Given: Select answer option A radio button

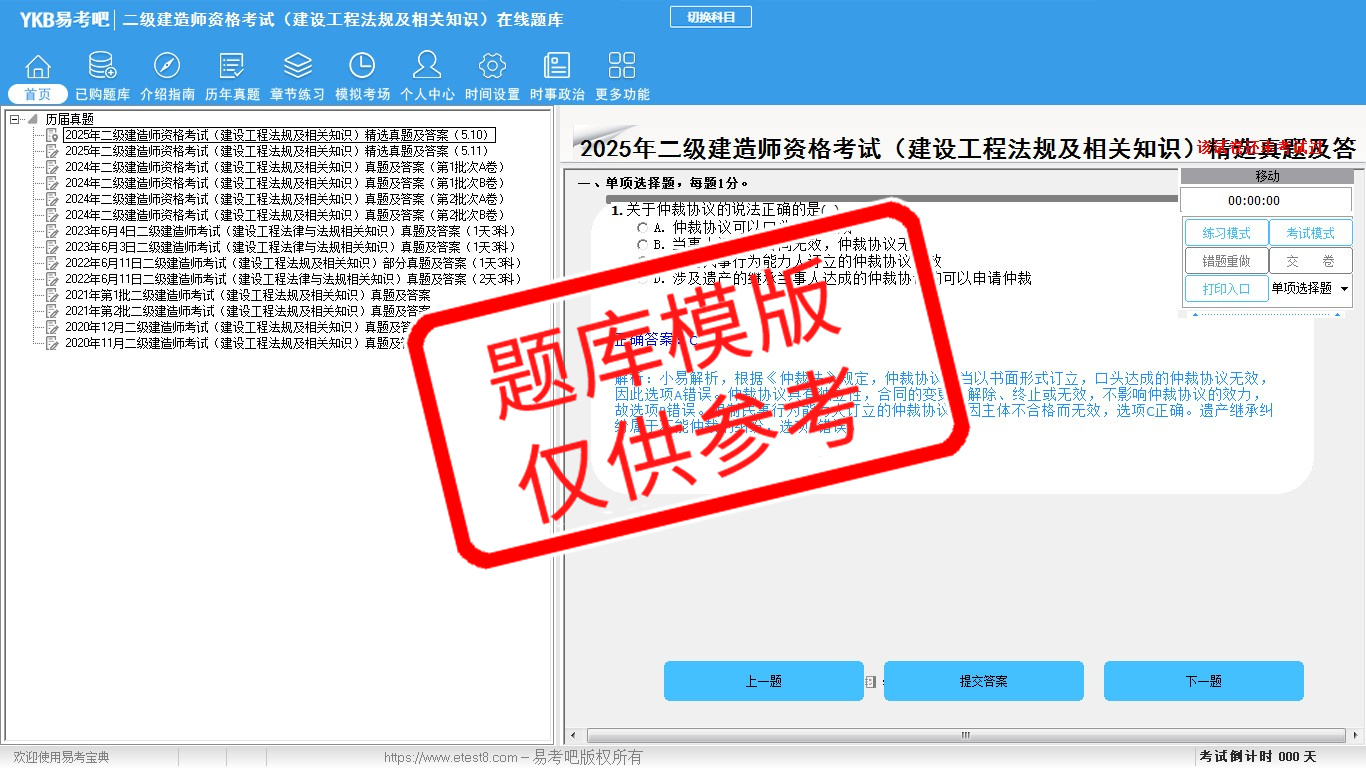Looking at the screenshot, I should point(642,228).
